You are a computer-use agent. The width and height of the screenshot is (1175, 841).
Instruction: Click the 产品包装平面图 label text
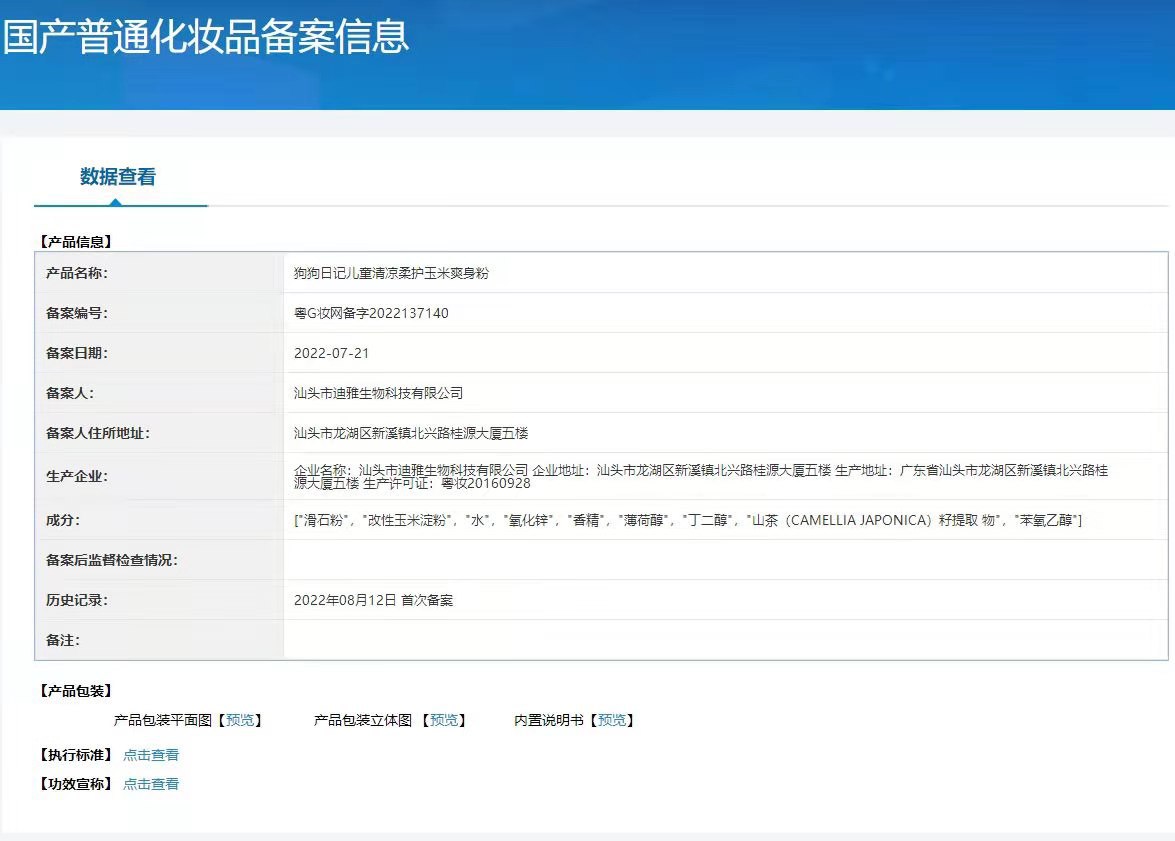pyautogui.click(x=163, y=720)
